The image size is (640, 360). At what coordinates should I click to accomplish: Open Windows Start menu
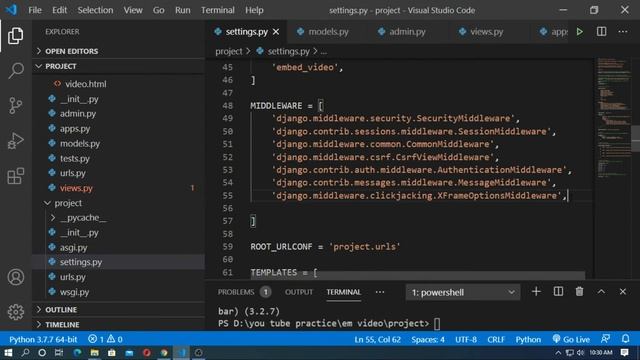(8, 353)
